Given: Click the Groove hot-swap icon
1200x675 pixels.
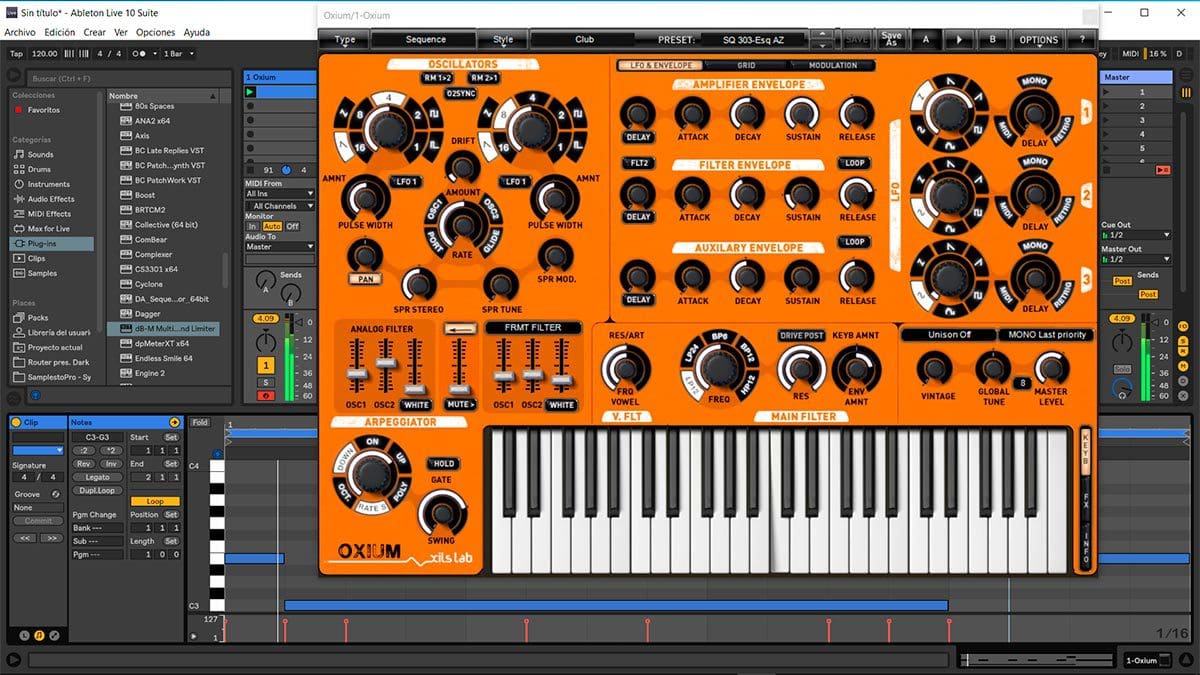Looking at the screenshot, I should [x=55, y=494].
